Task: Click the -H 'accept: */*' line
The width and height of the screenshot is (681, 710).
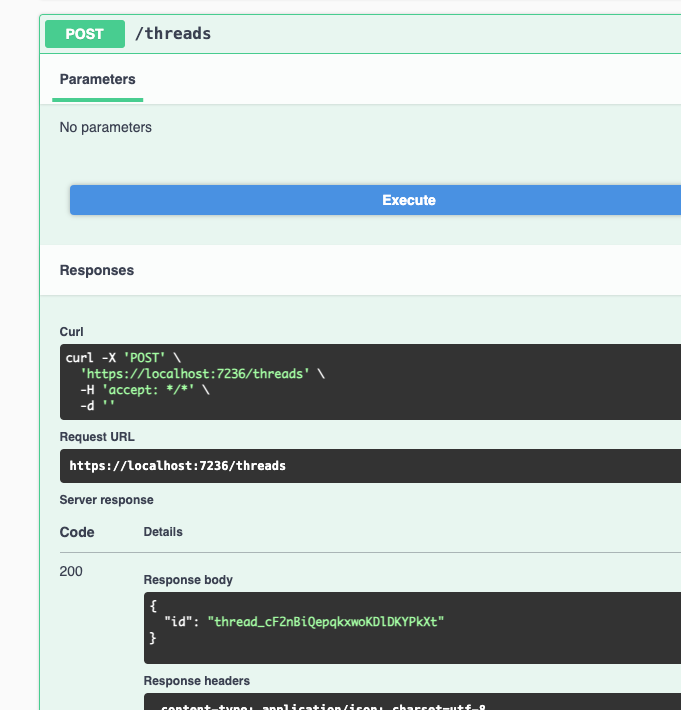Action: coord(145,389)
